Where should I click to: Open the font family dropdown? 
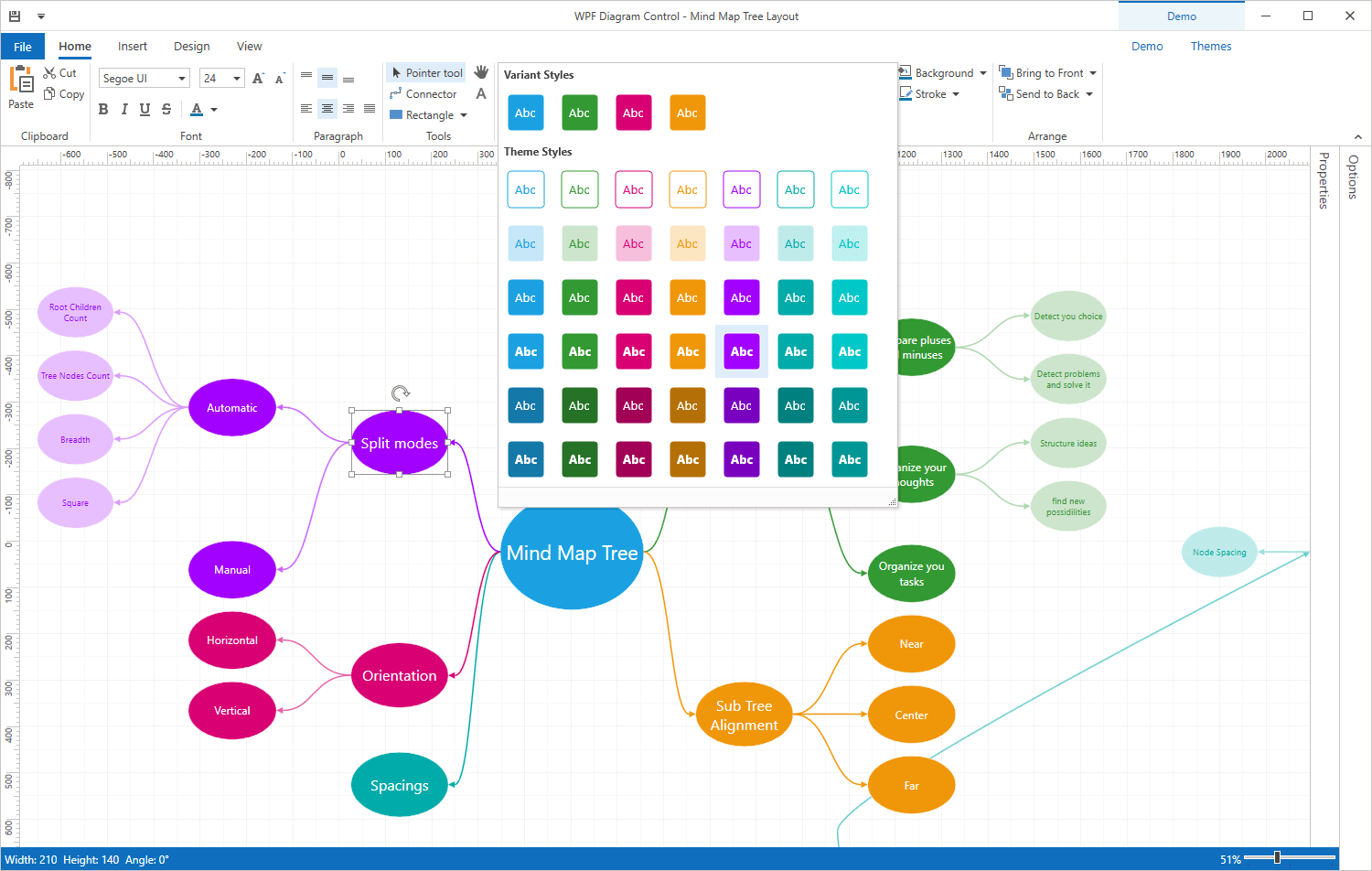click(181, 78)
